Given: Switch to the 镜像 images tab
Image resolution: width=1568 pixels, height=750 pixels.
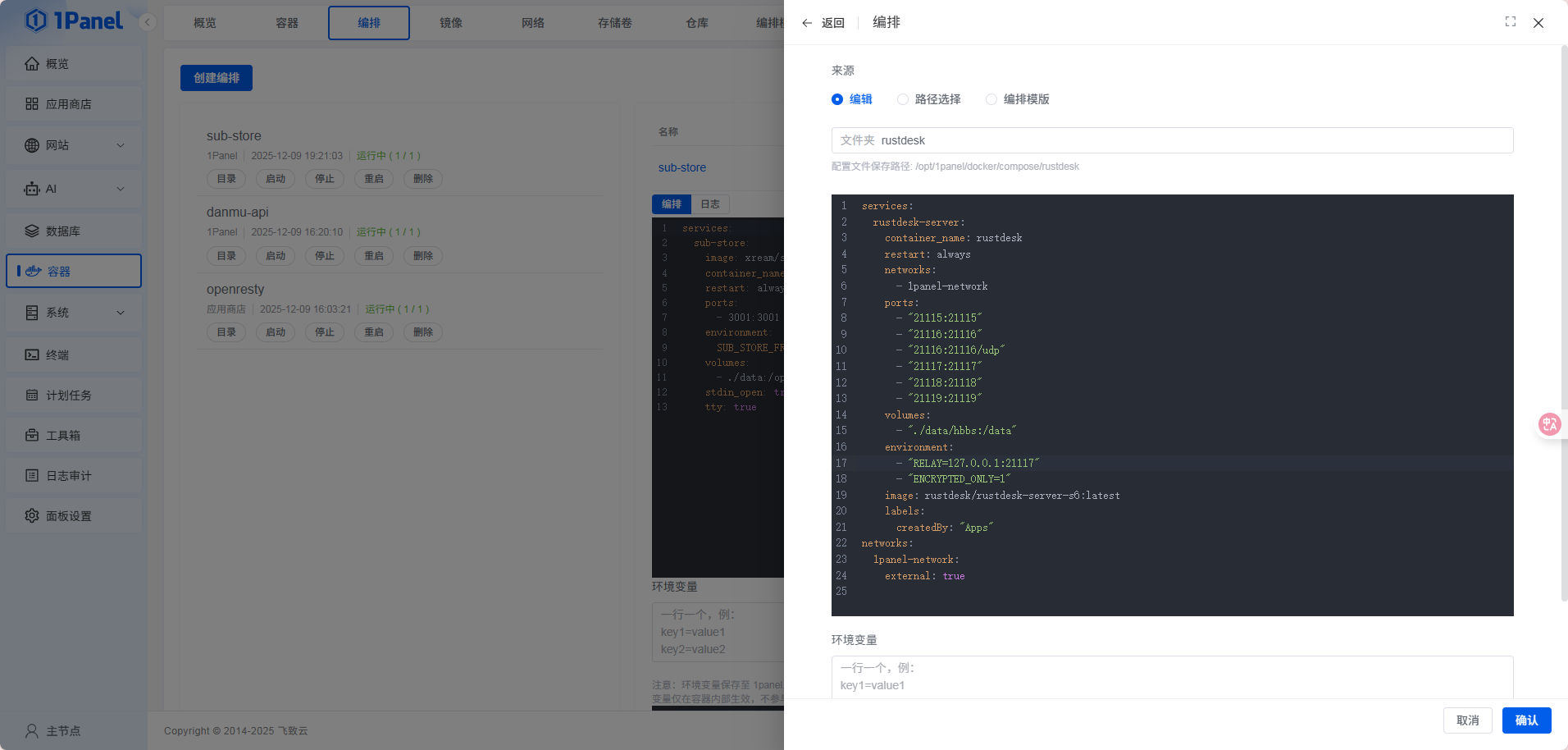Looking at the screenshot, I should coord(451,23).
